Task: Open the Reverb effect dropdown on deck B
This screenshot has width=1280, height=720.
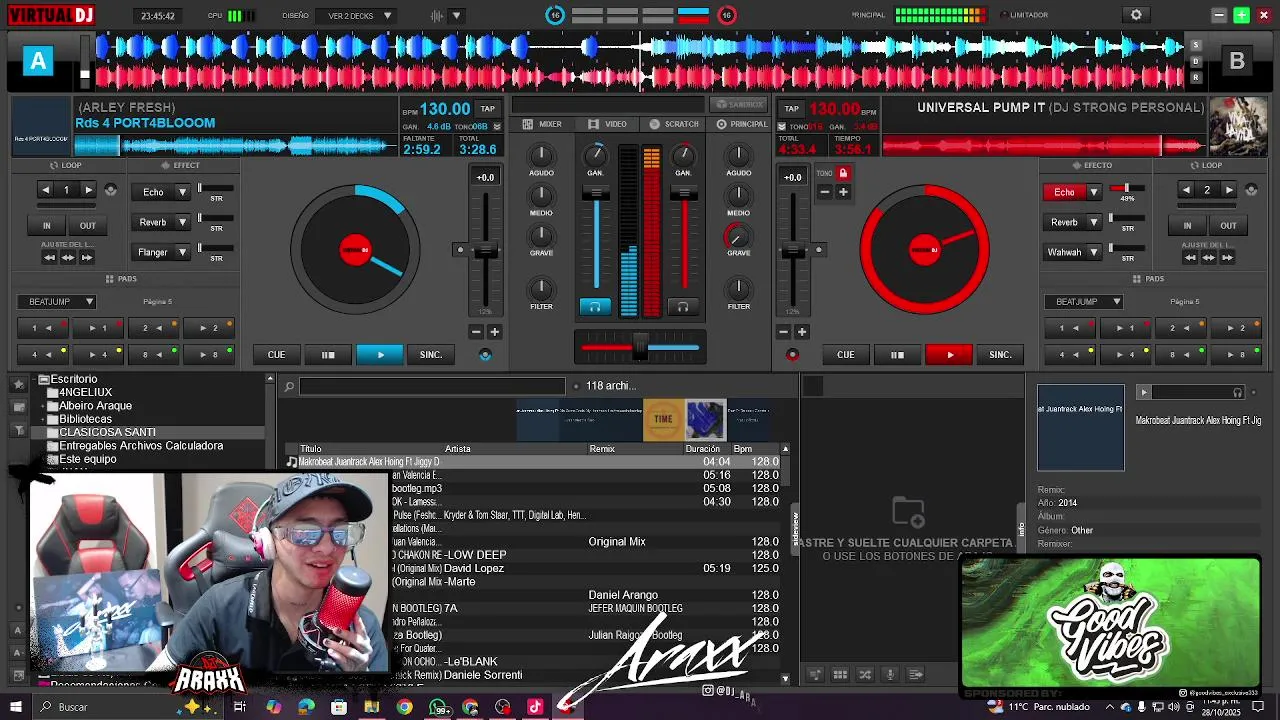Action: (1093, 222)
